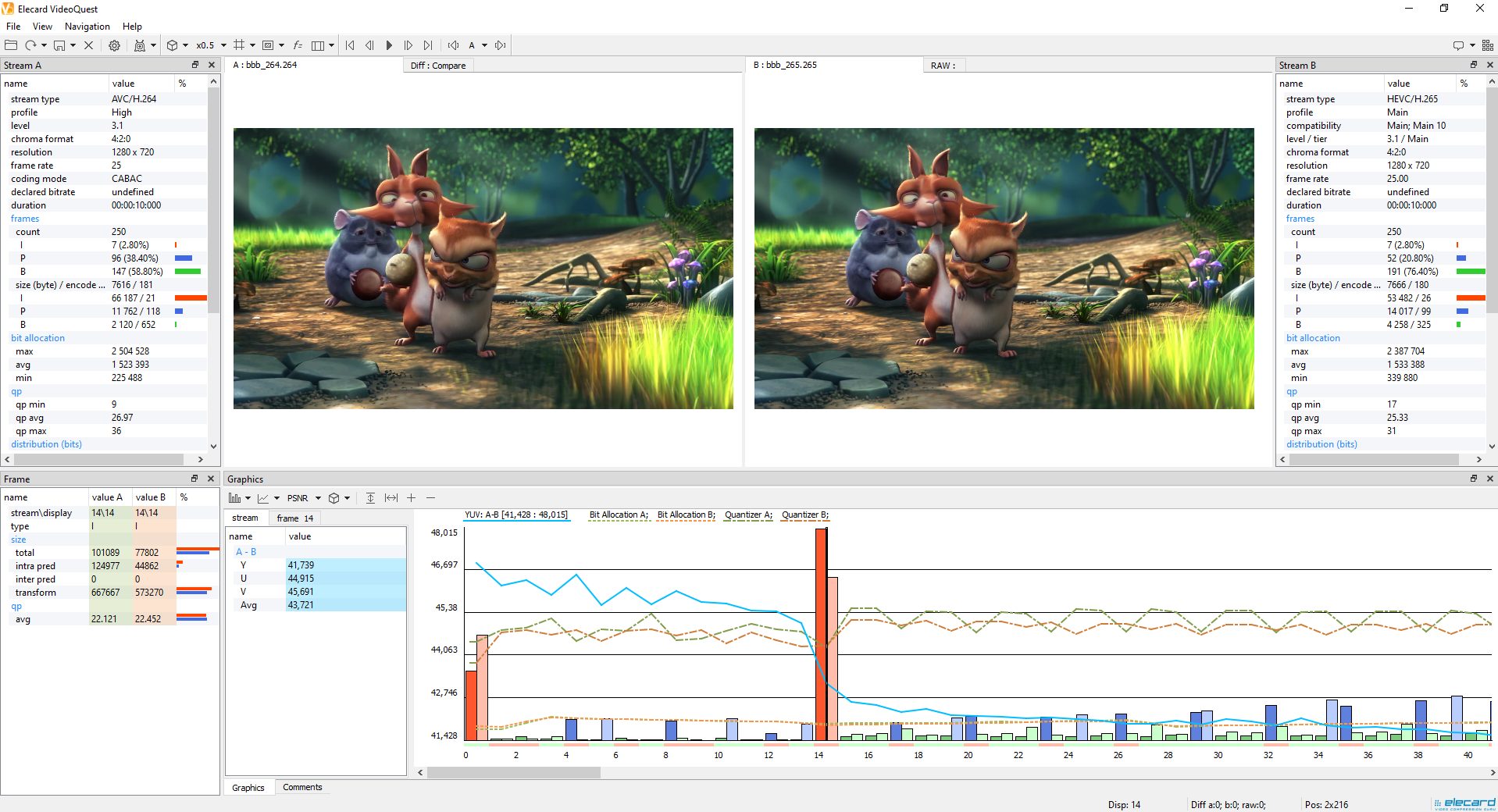Toggle the grid overlay tool
Screen dimensions: 1498x812
click(239, 45)
